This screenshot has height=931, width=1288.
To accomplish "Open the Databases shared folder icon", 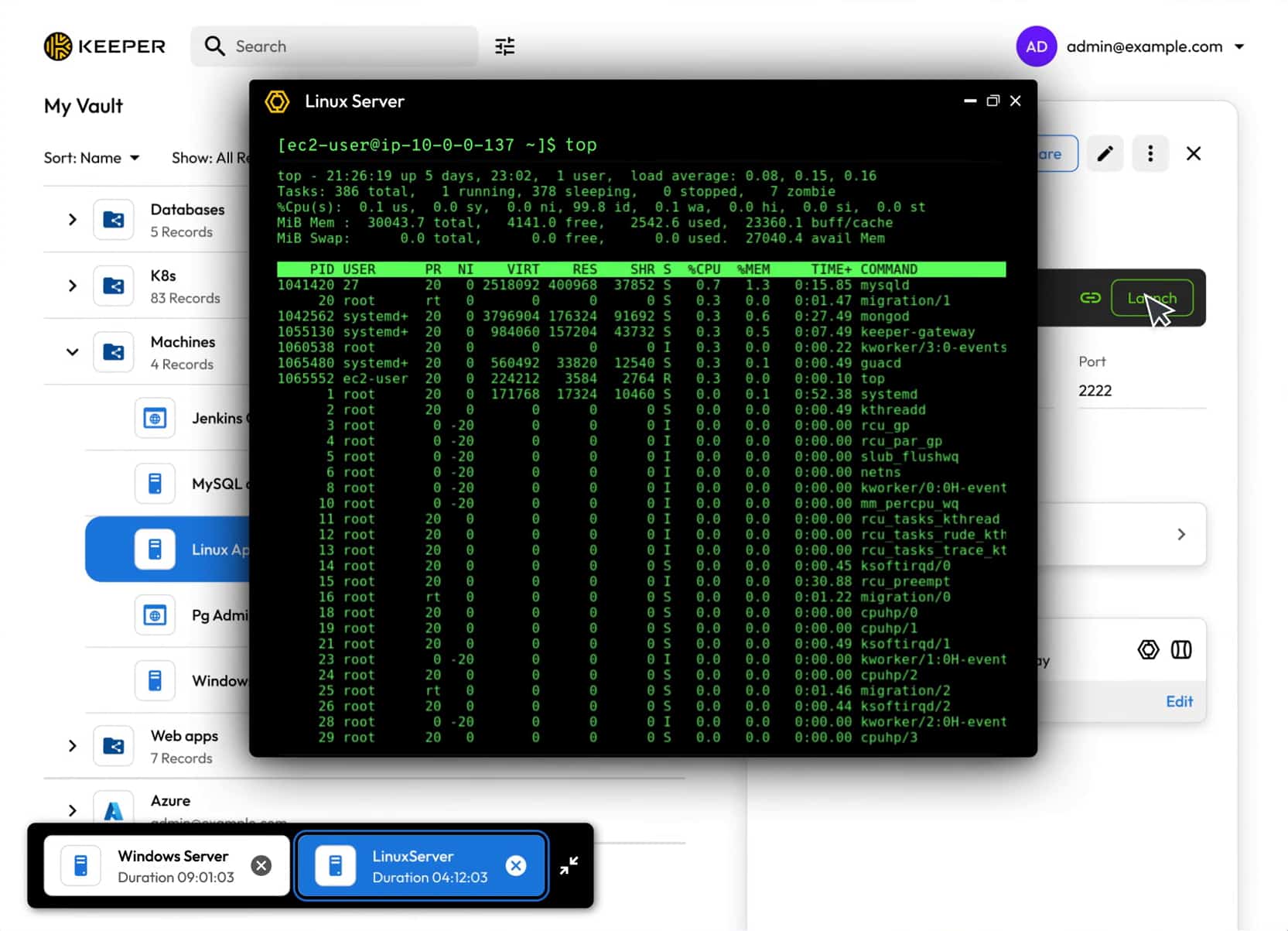I will (114, 220).
